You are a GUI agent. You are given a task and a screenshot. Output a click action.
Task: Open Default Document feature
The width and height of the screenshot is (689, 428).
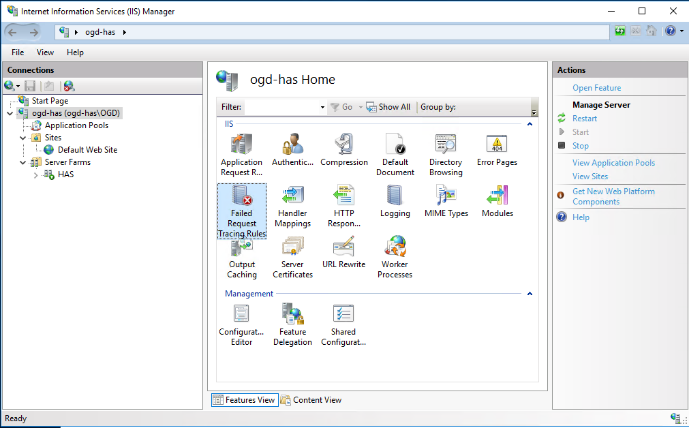395,155
